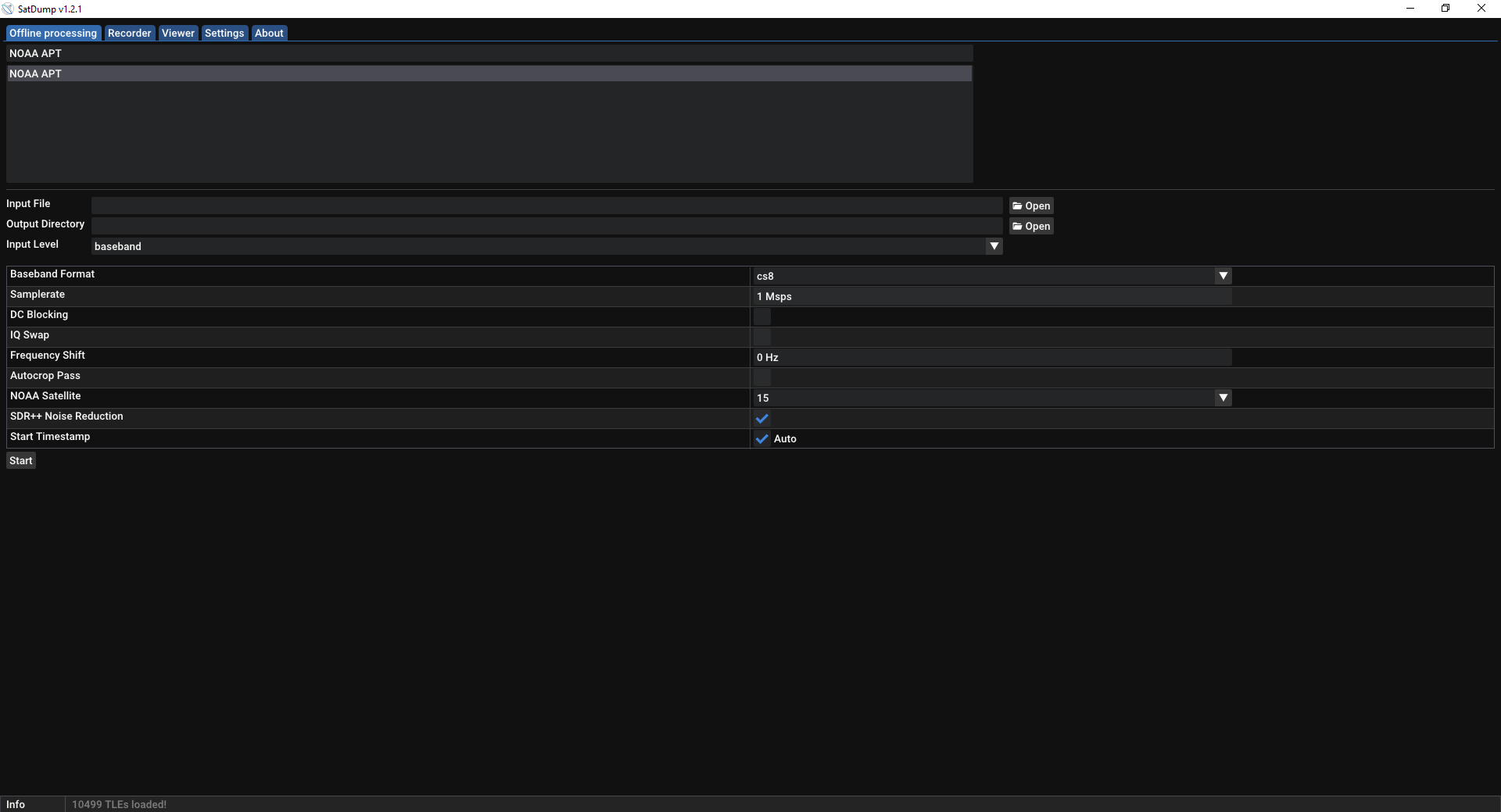Click the Info label in status bar
1501x812 pixels.
coord(16,804)
